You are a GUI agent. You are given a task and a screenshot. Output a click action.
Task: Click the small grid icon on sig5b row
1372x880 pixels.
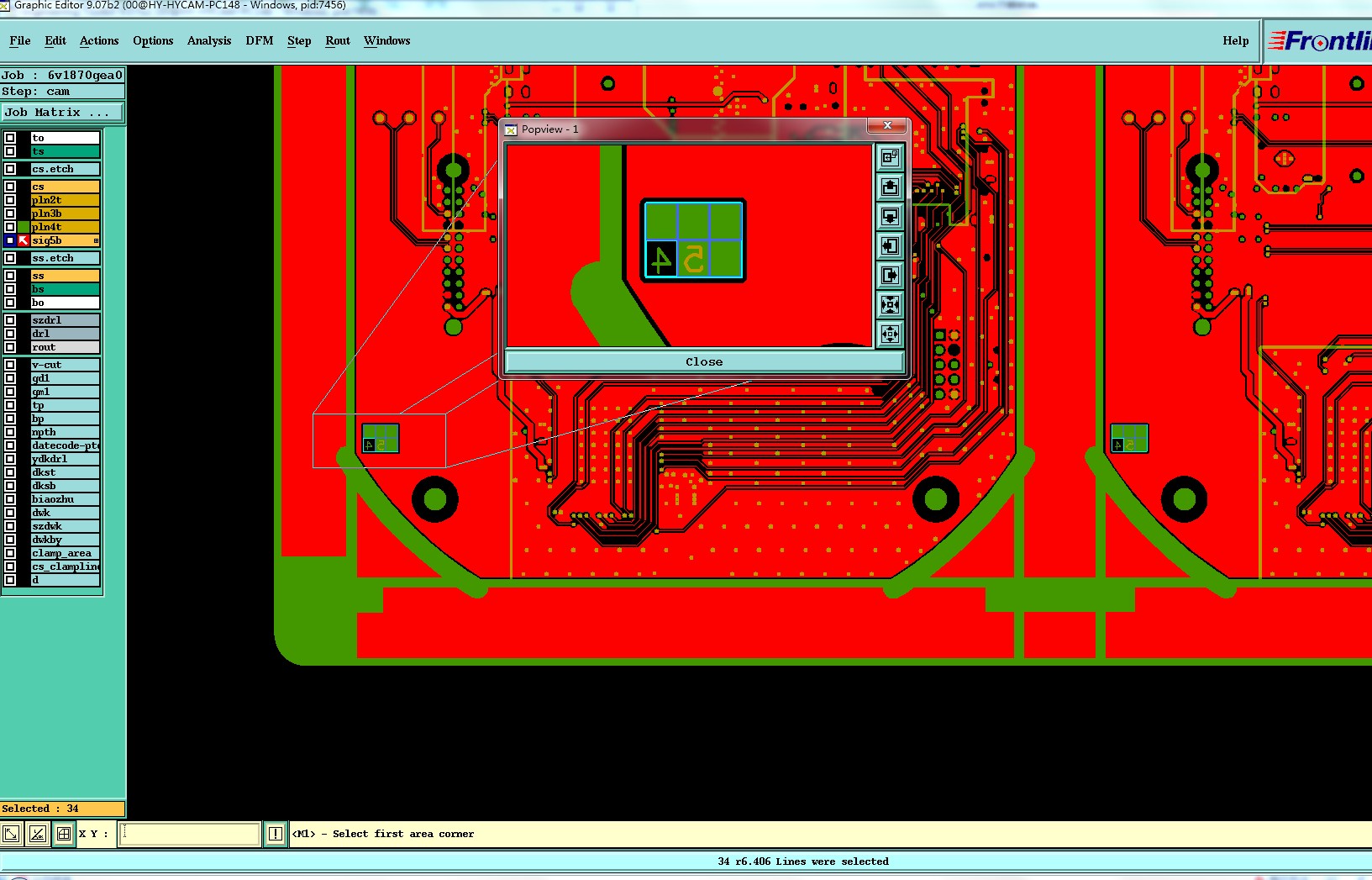click(x=96, y=240)
